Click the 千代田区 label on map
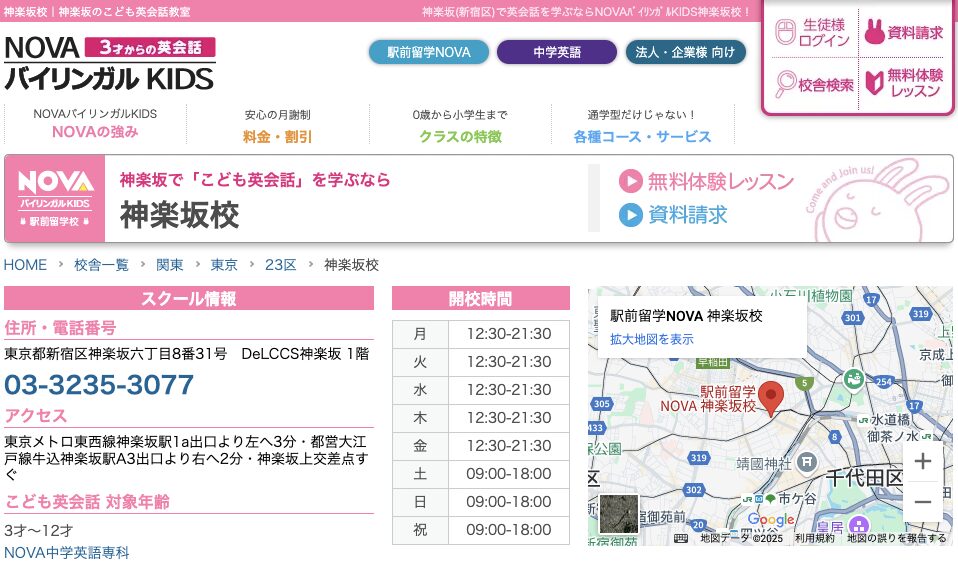The height and width of the screenshot is (567, 958). pos(865,478)
